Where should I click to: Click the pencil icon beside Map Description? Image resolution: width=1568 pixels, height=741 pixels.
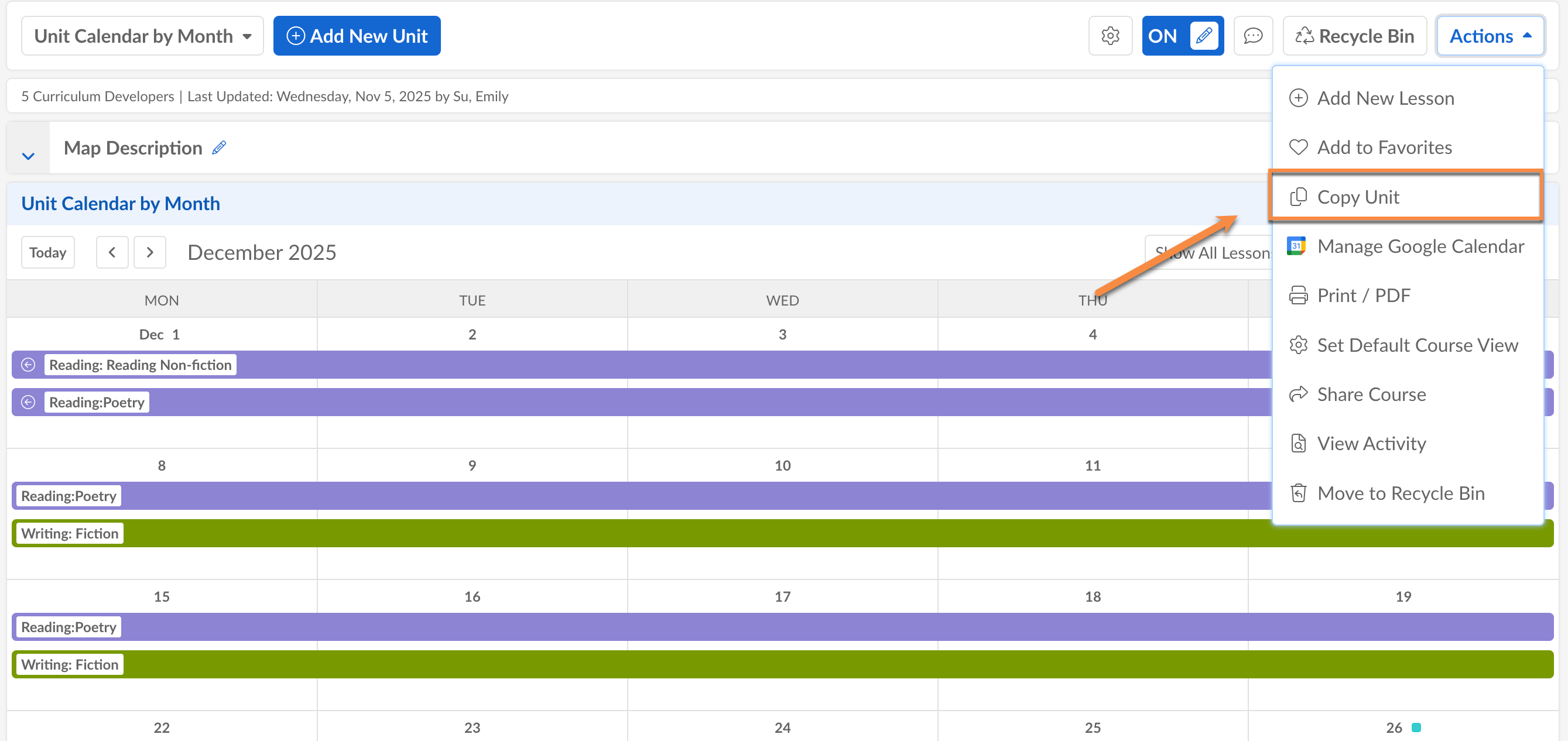pyautogui.click(x=219, y=148)
